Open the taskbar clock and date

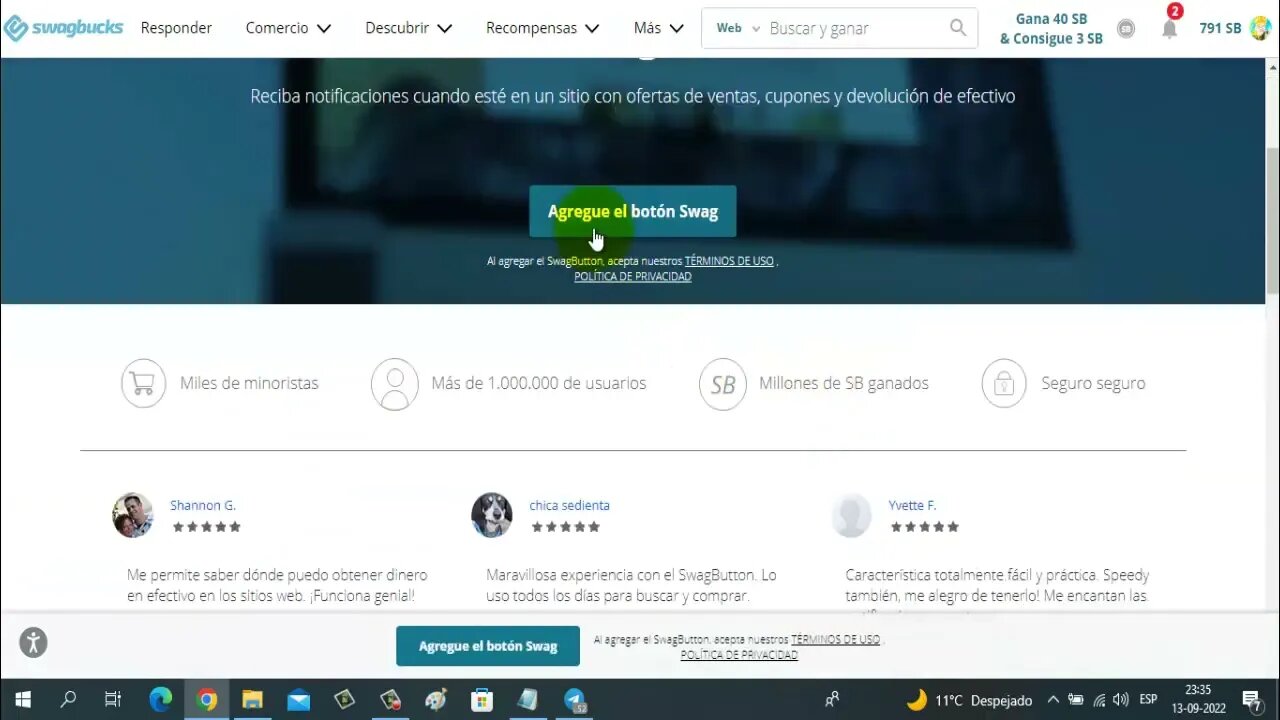[x=1198, y=699]
